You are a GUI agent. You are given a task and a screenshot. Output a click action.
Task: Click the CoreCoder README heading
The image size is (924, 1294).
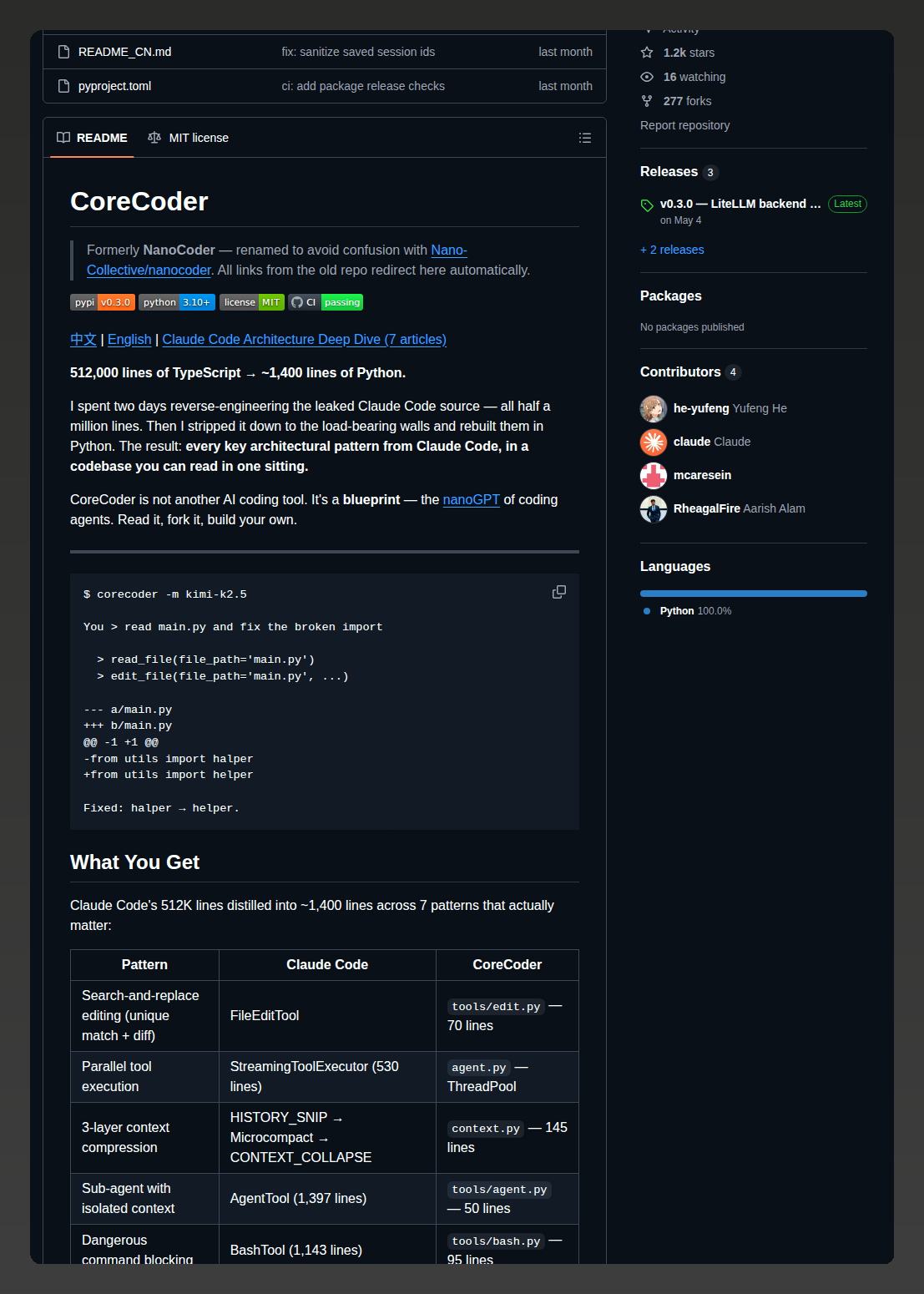coord(139,201)
